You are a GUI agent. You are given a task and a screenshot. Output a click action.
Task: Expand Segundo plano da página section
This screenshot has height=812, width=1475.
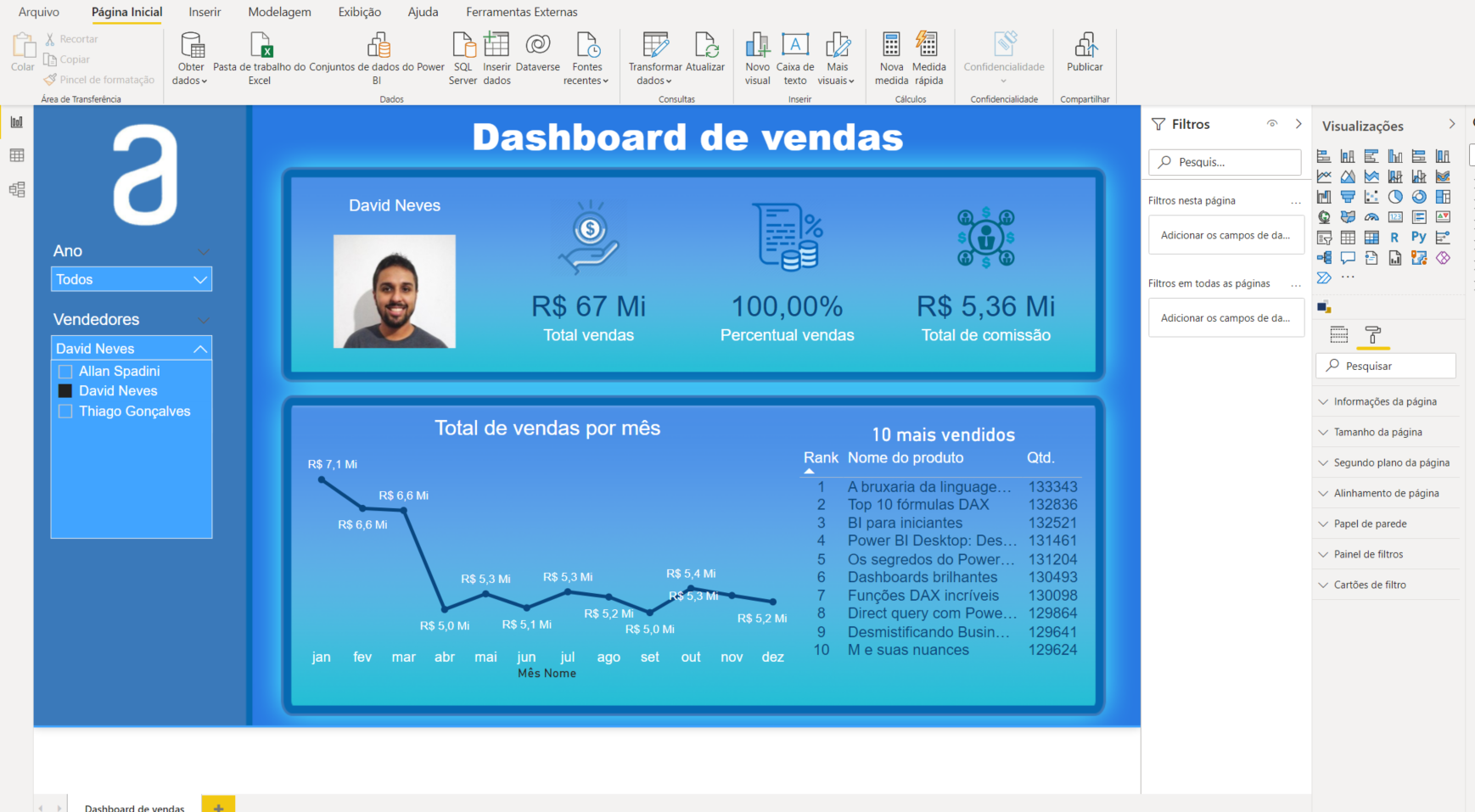1386,462
